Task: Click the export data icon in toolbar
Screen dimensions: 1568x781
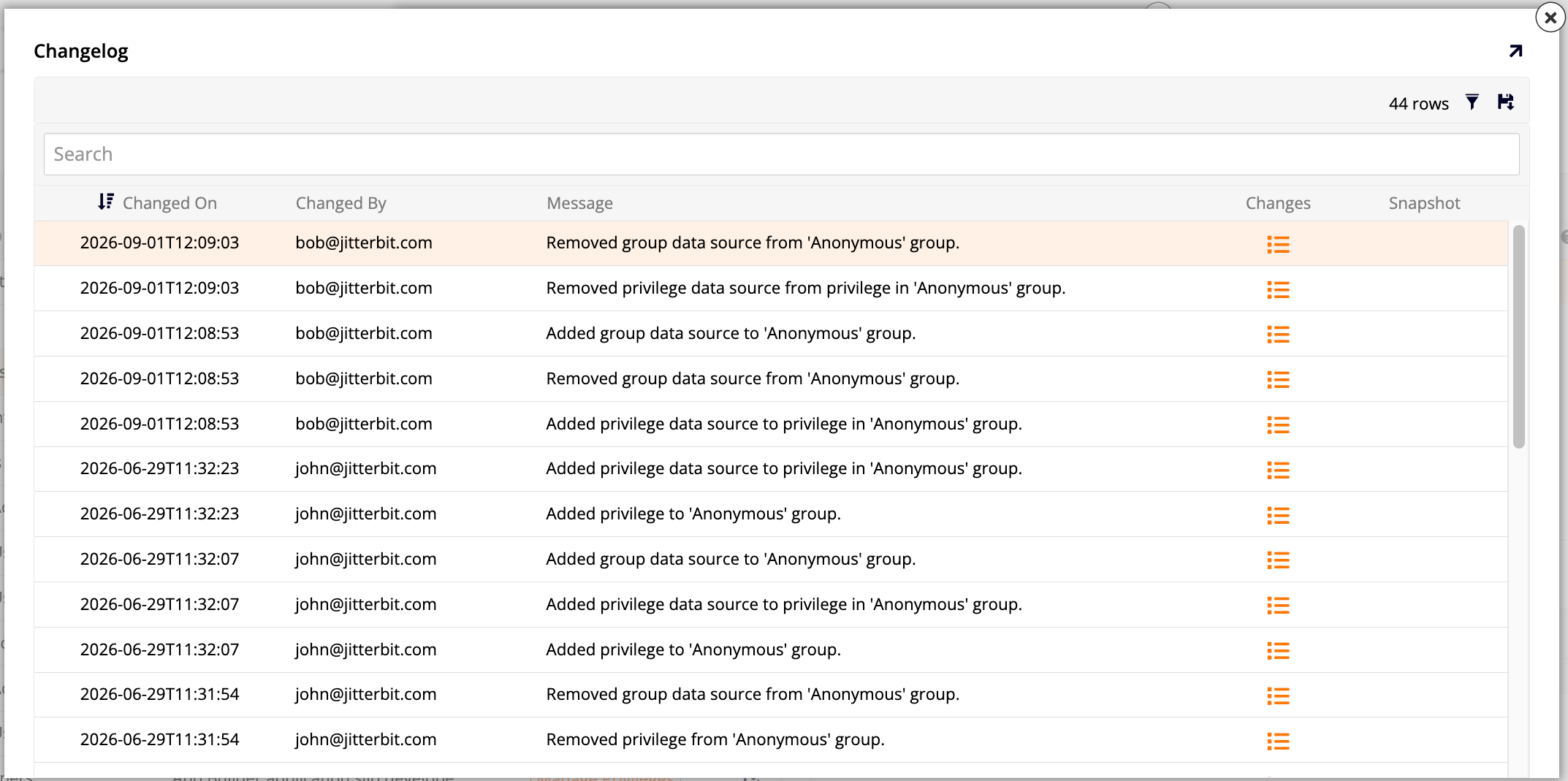Action: point(1506,102)
